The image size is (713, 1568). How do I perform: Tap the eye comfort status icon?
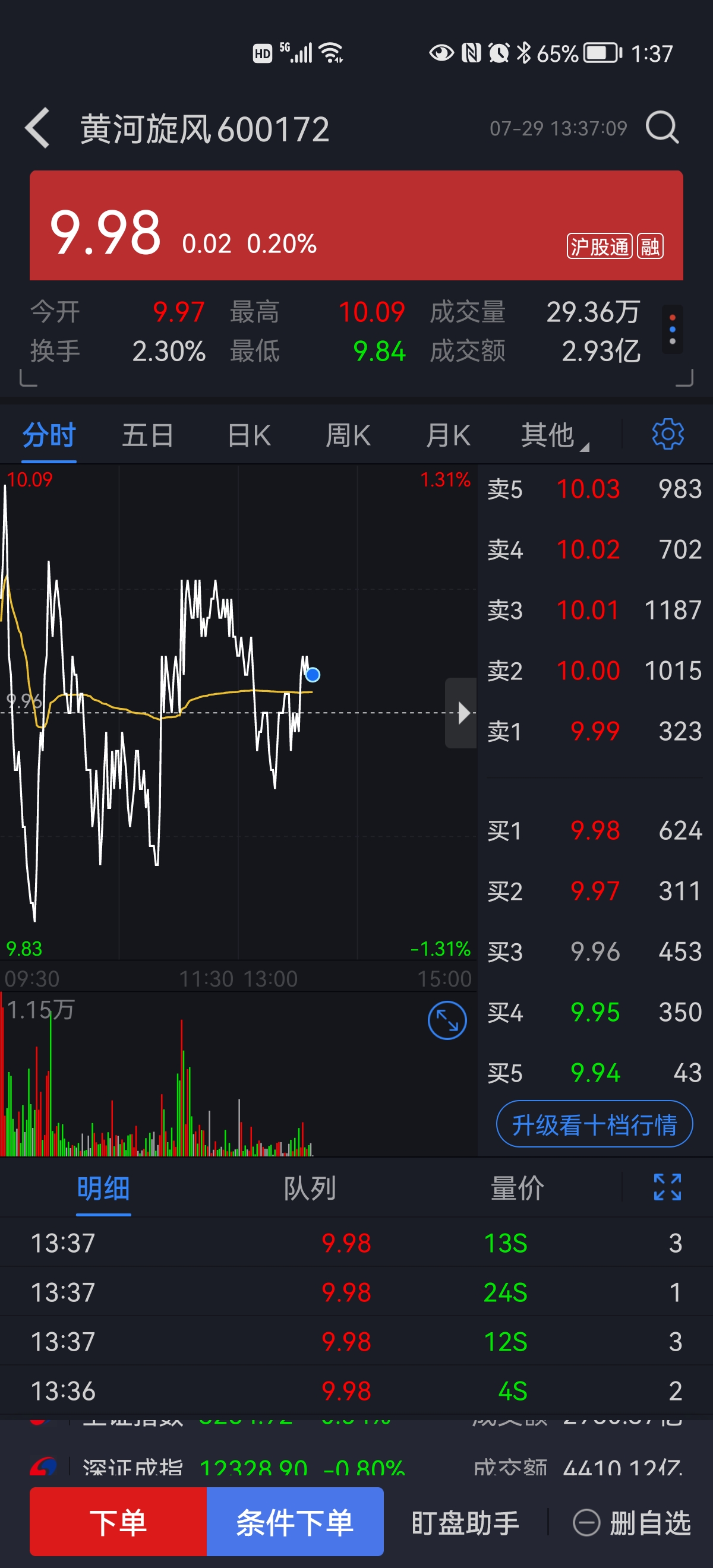tap(441, 53)
